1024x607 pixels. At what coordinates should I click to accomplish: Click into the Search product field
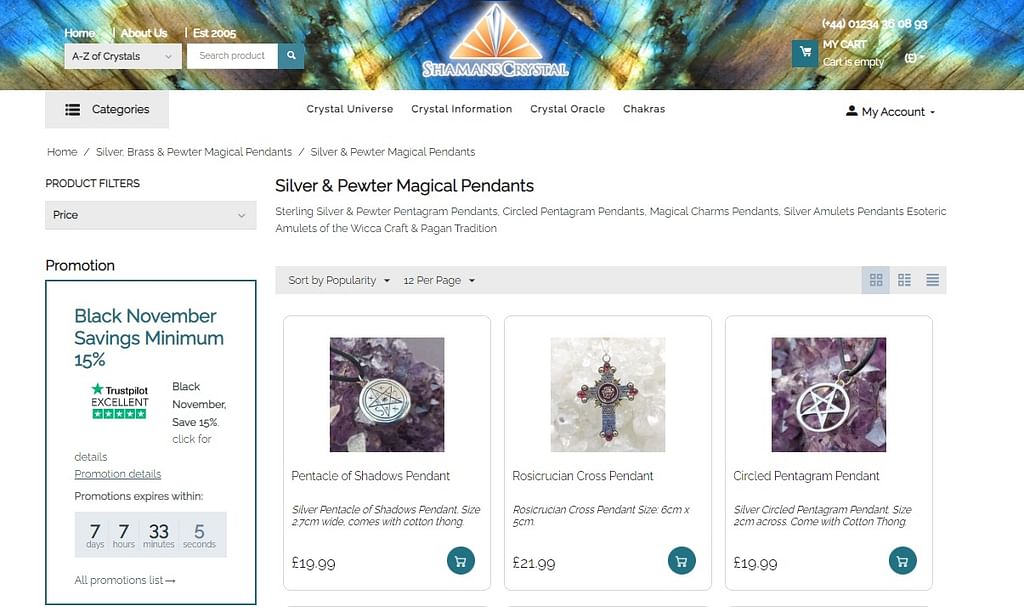(232, 56)
